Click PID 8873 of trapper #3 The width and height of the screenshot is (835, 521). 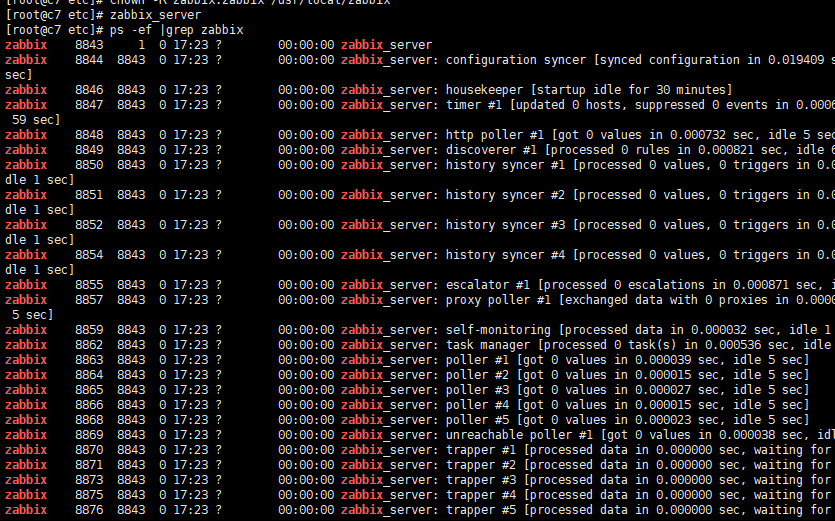click(x=89, y=479)
